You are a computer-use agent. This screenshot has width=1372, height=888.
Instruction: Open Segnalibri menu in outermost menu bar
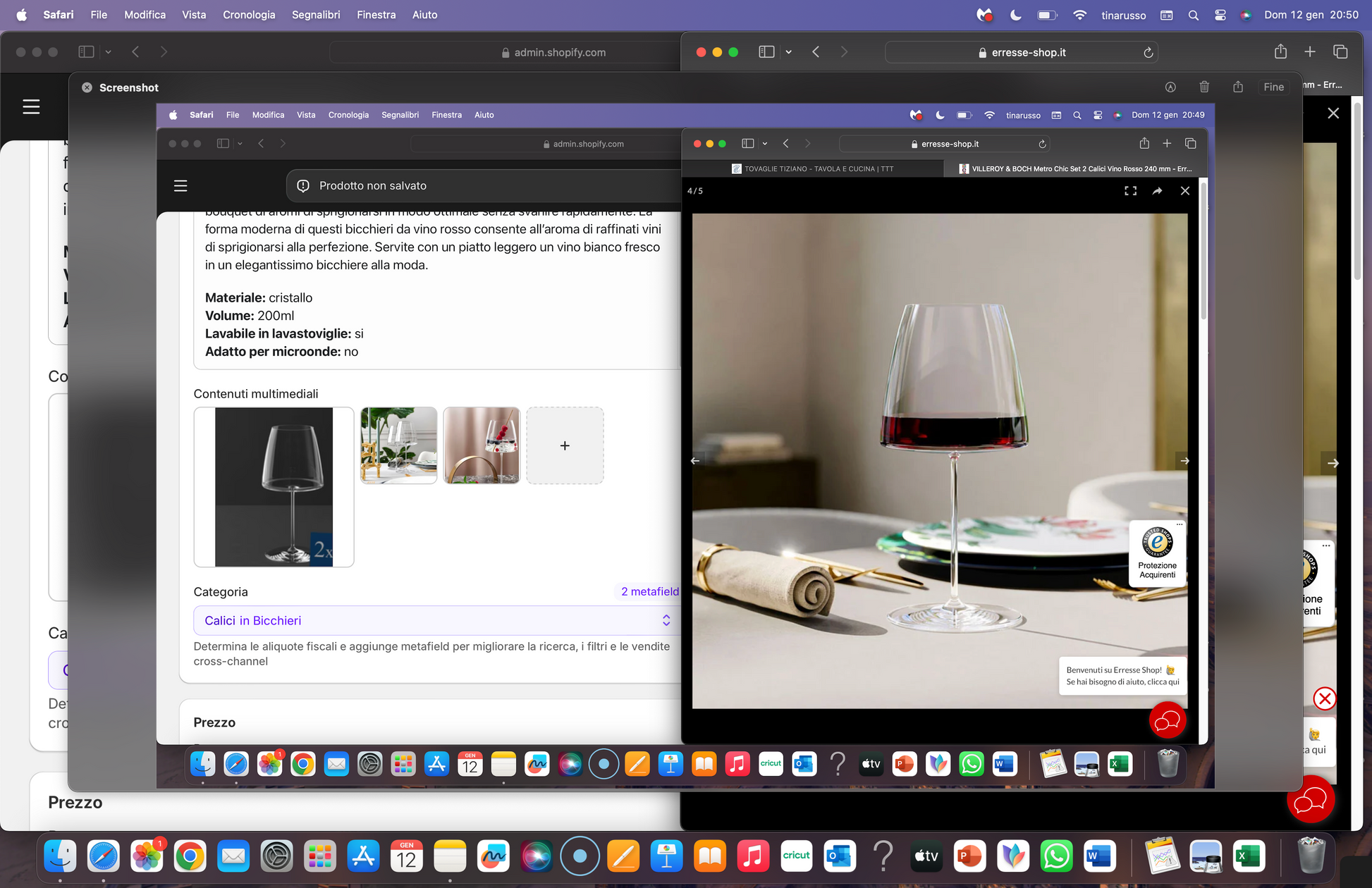tap(316, 15)
